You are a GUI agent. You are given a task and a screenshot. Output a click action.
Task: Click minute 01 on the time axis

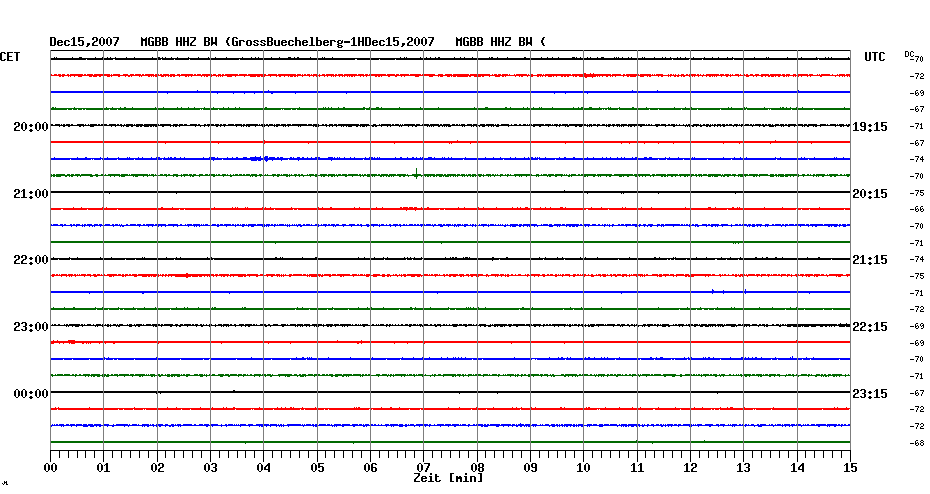(x=104, y=468)
